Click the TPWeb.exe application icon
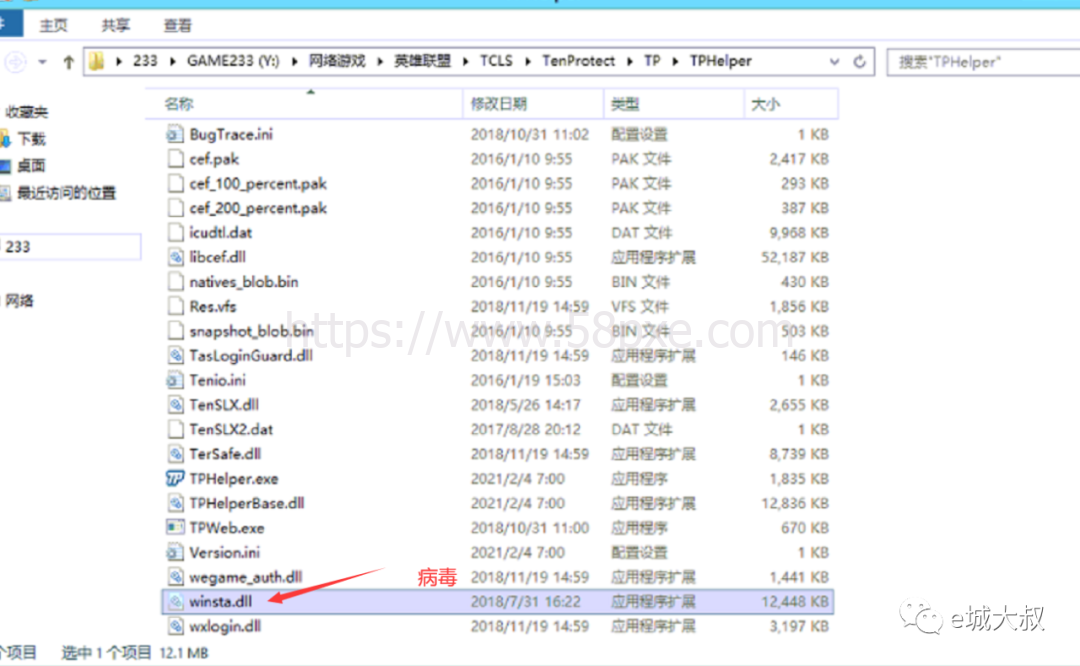This screenshot has width=1080, height=666. [x=175, y=528]
